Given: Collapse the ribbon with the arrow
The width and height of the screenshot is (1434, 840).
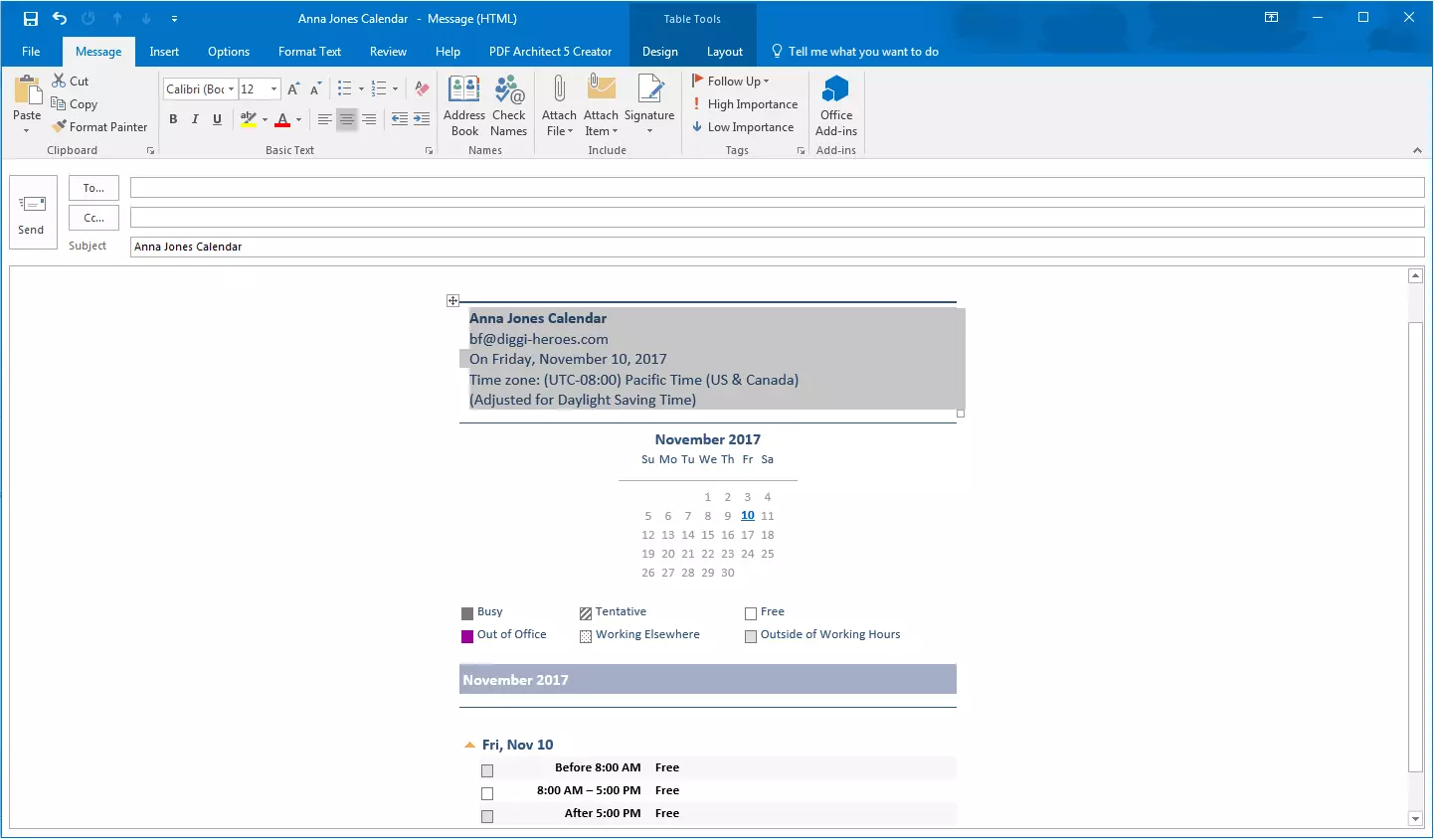Looking at the screenshot, I should coord(1417,150).
